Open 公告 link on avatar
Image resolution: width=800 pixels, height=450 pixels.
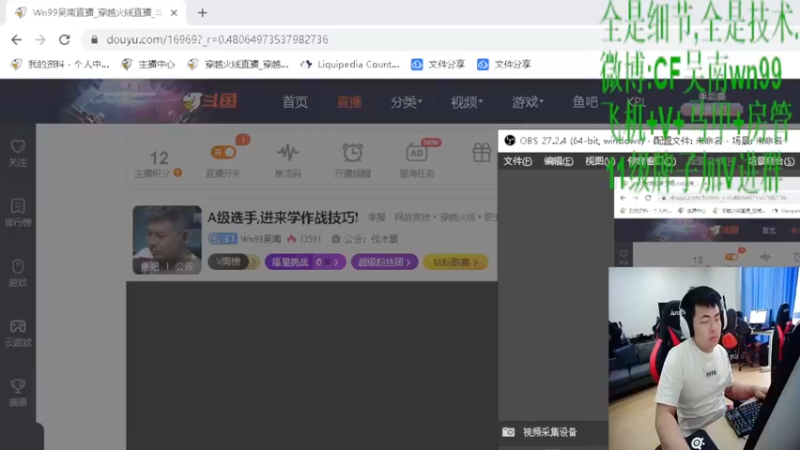tap(184, 266)
